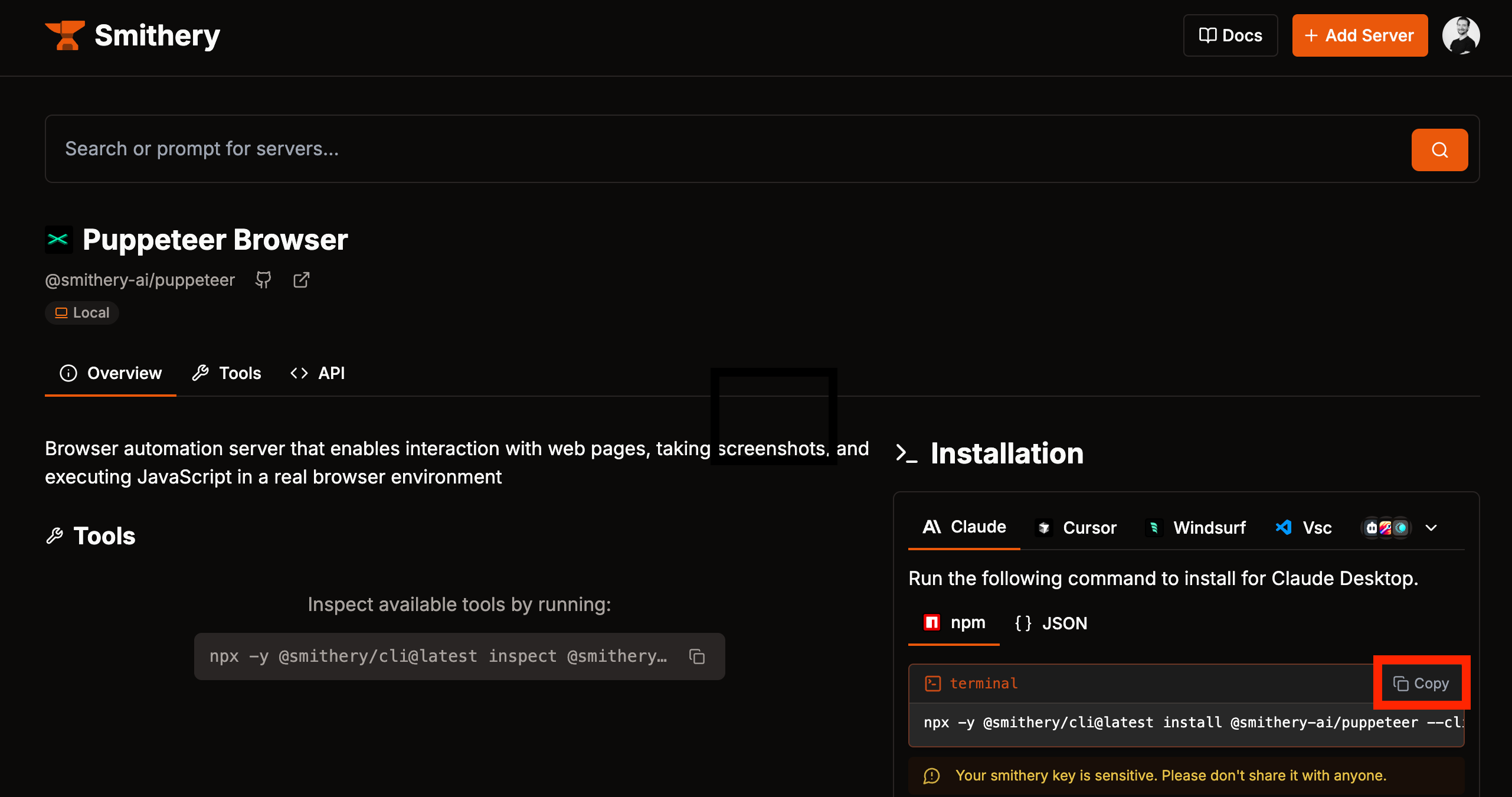Image resolution: width=1512 pixels, height=797 pixels.
Task: Copy the npm install command
Action: pos(1421,684)
